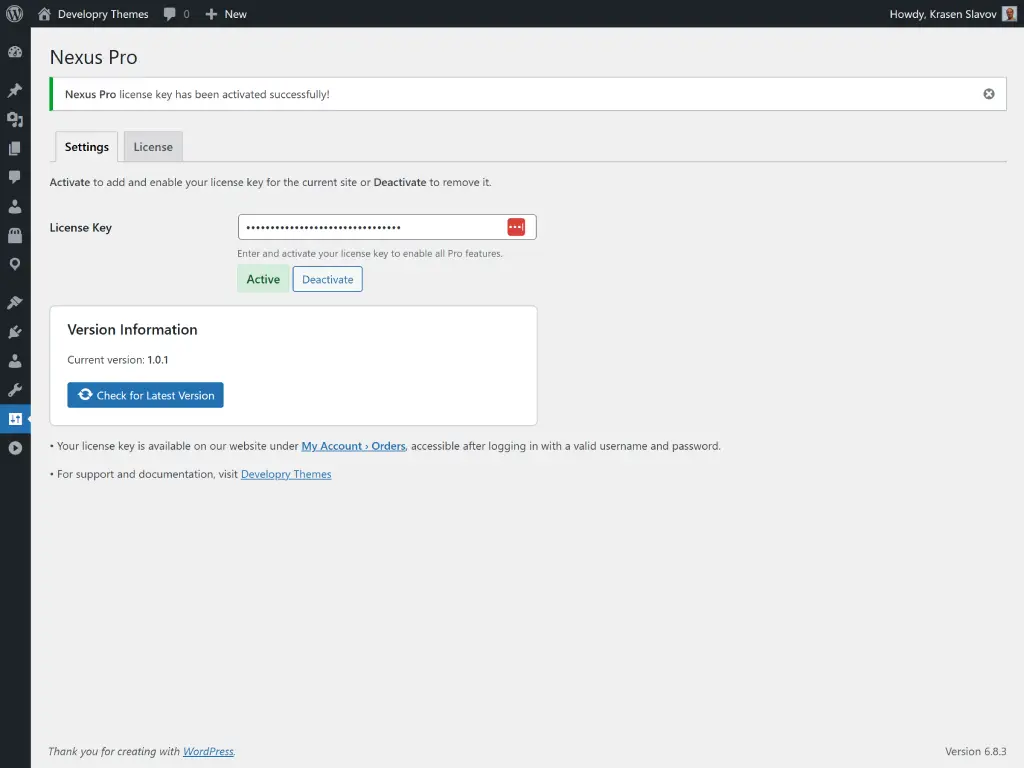Open the Developry Themes support link
Image resolution: width=1024 pixels, height=768 pixels.
click(286, 474)
